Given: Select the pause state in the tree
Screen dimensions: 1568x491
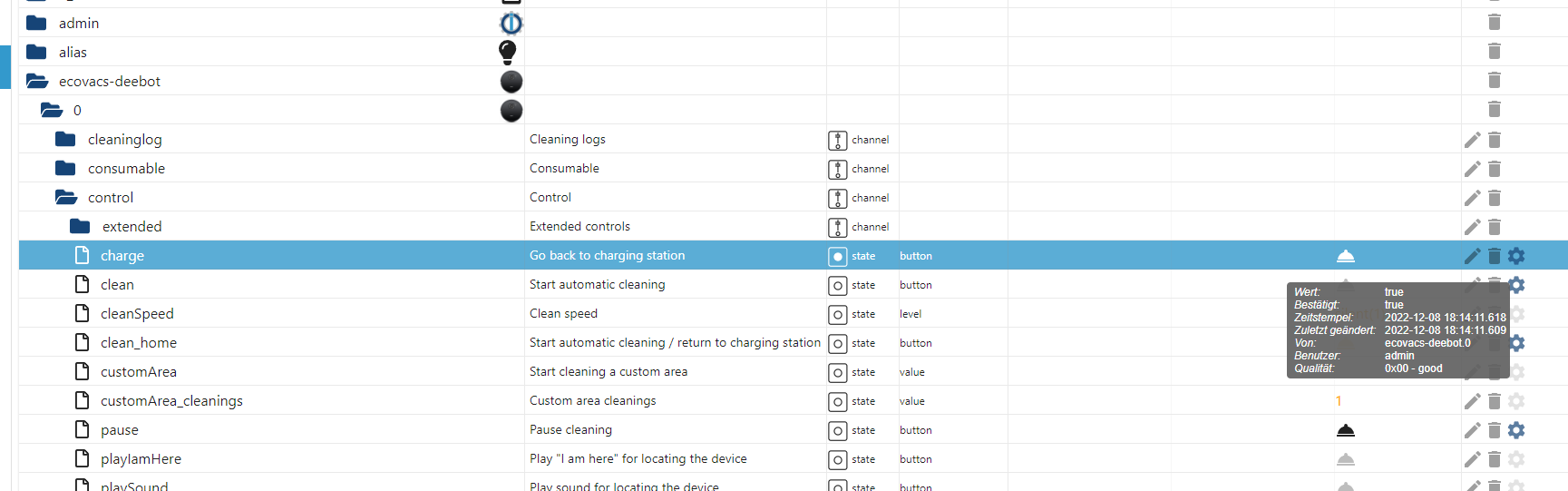Looking at the screenshot, I should 120,430.
